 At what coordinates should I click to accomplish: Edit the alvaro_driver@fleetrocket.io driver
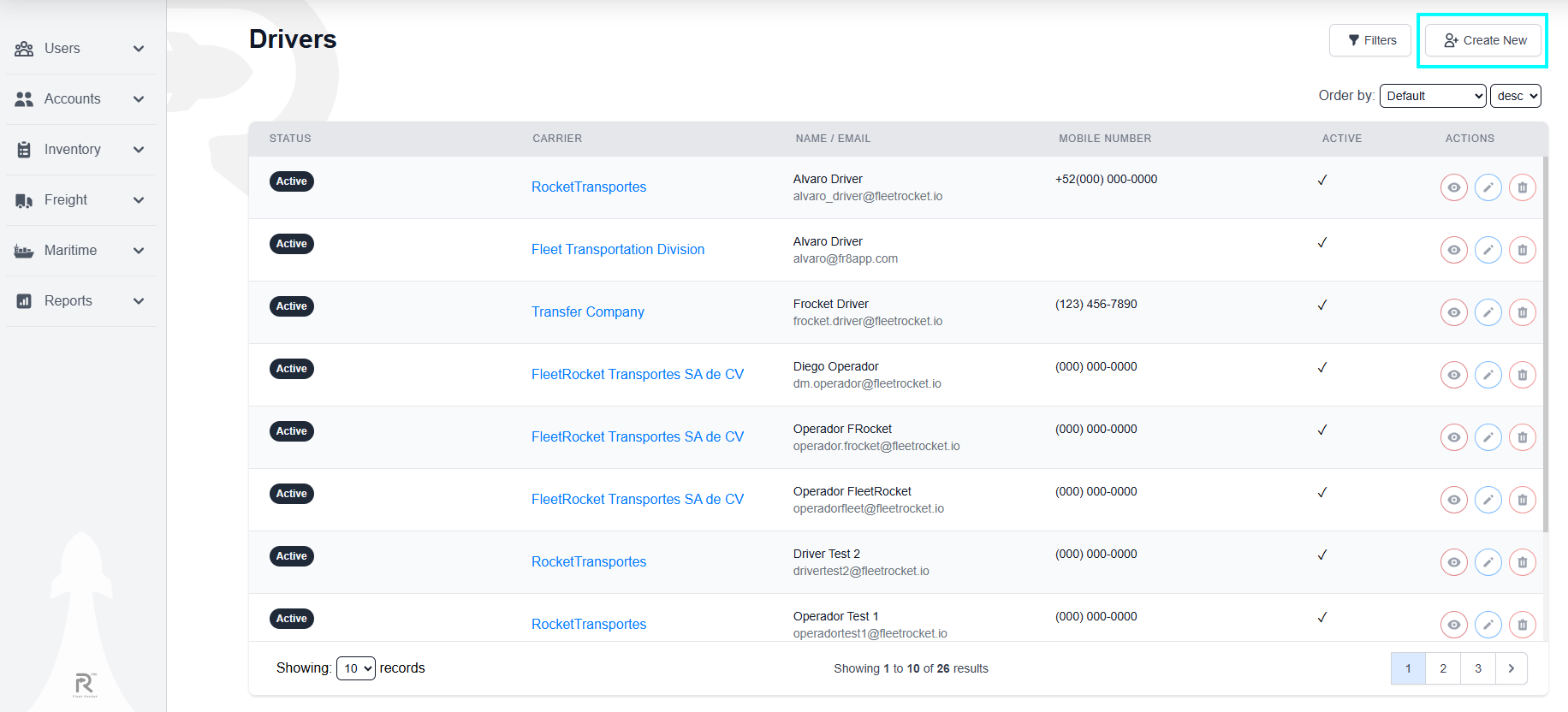click(1488, 187)
